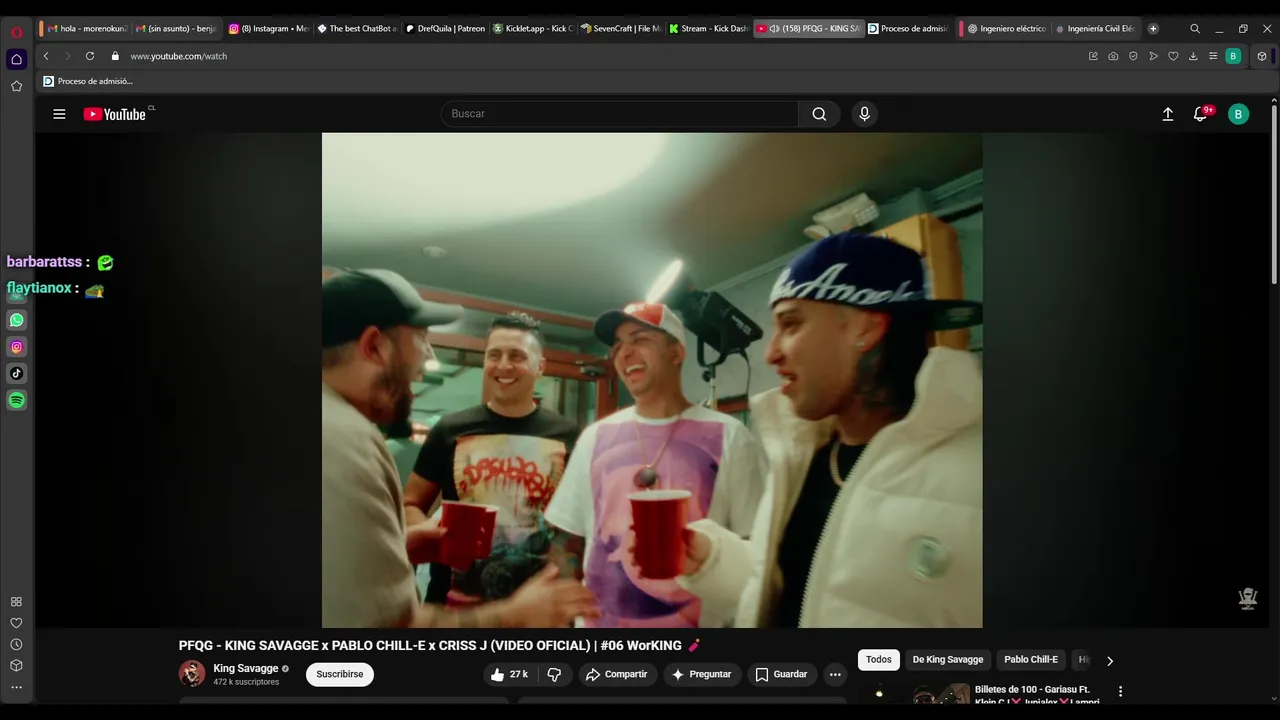Click the address bar URL youtube.com/watch
The height and width of the screenshot is (720, 1280).
179,56
